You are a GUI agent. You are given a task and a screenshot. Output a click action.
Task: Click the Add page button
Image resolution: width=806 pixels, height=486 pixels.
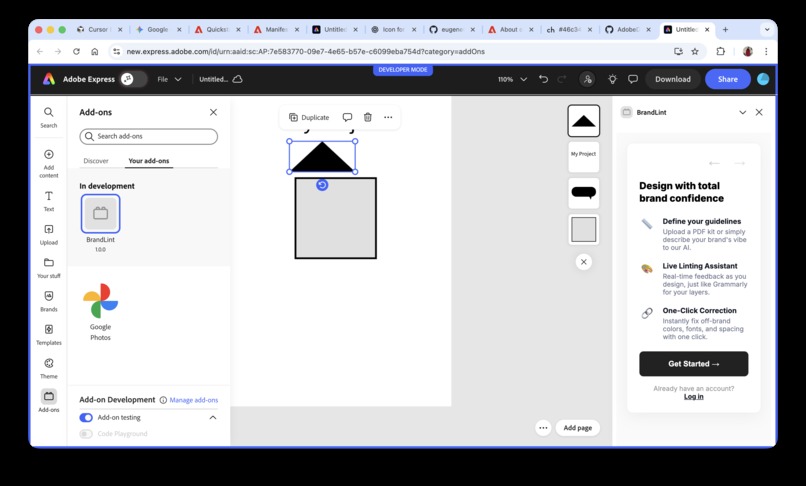[577, 428]
